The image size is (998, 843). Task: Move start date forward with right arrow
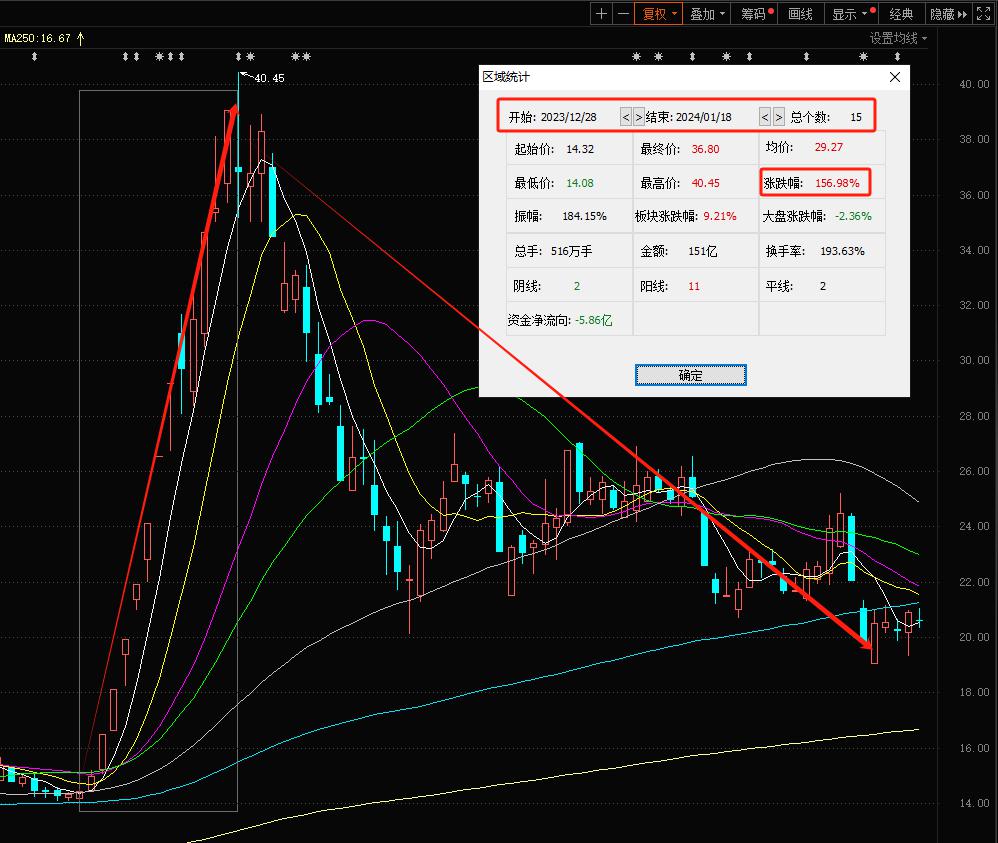(639, 117)
